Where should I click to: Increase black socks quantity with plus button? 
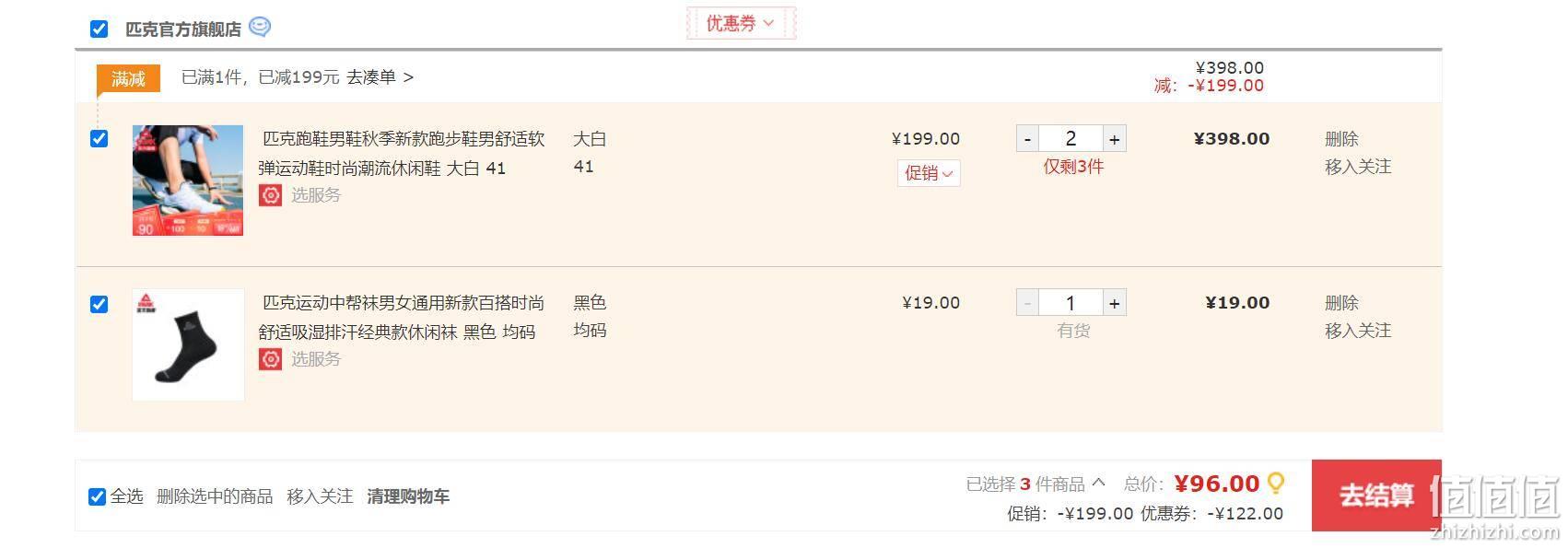point(1114,303)
